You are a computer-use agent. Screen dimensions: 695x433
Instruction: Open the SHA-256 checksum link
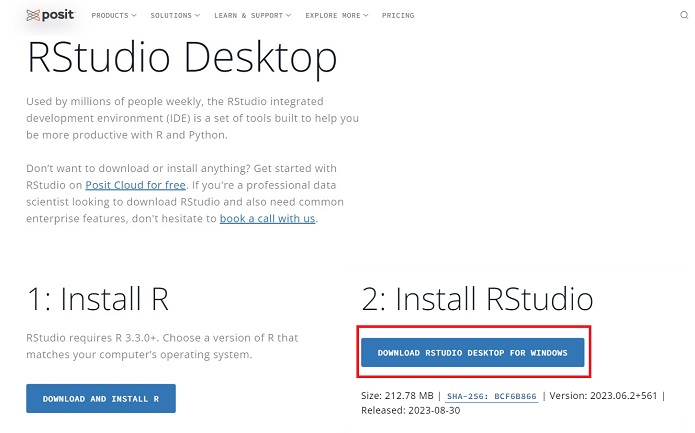click(492, 396)
